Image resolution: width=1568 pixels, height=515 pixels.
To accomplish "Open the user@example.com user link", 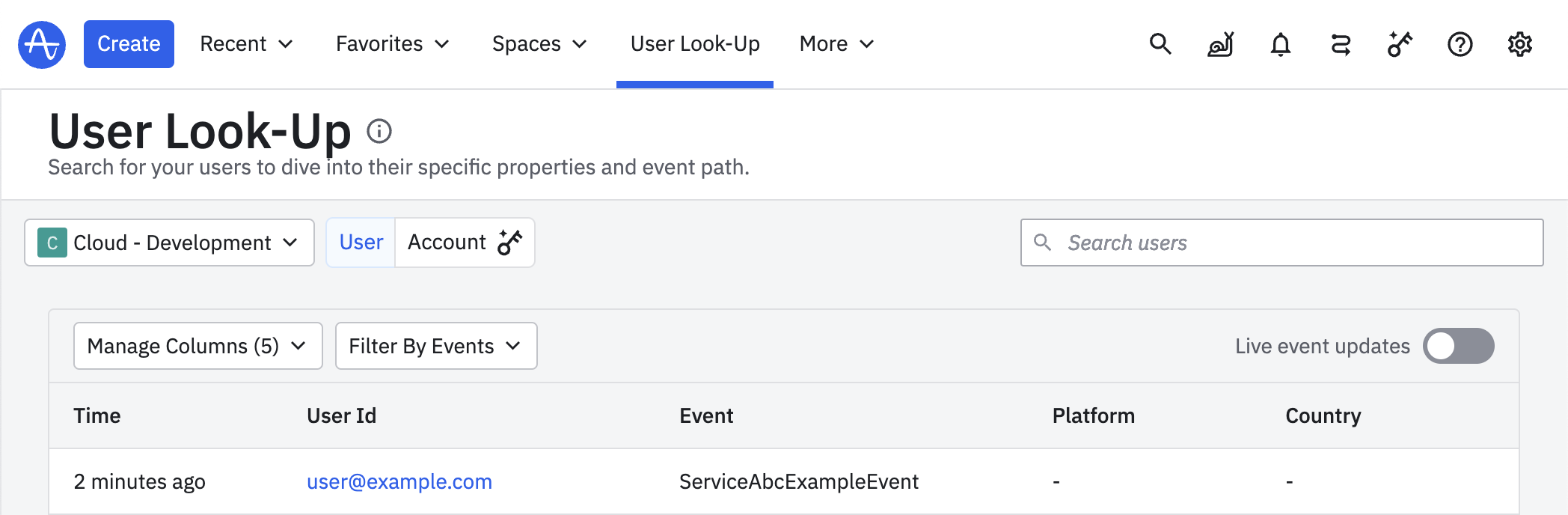I will click(399, 481).
